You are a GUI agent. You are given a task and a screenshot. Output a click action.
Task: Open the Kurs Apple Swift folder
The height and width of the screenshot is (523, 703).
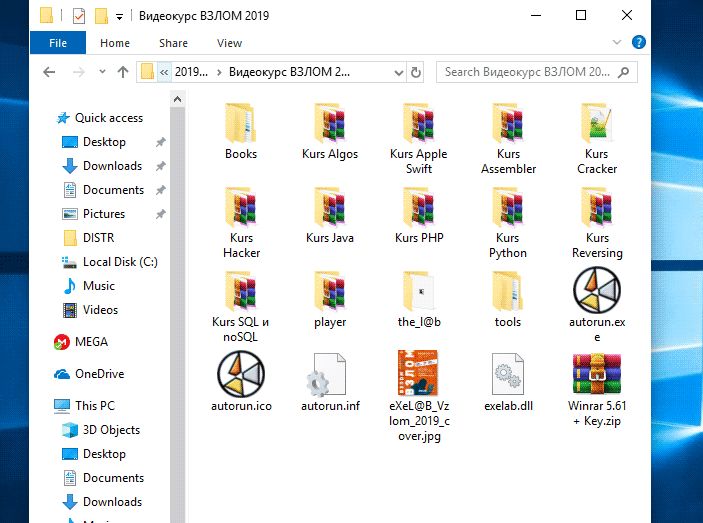pos(419,139)
